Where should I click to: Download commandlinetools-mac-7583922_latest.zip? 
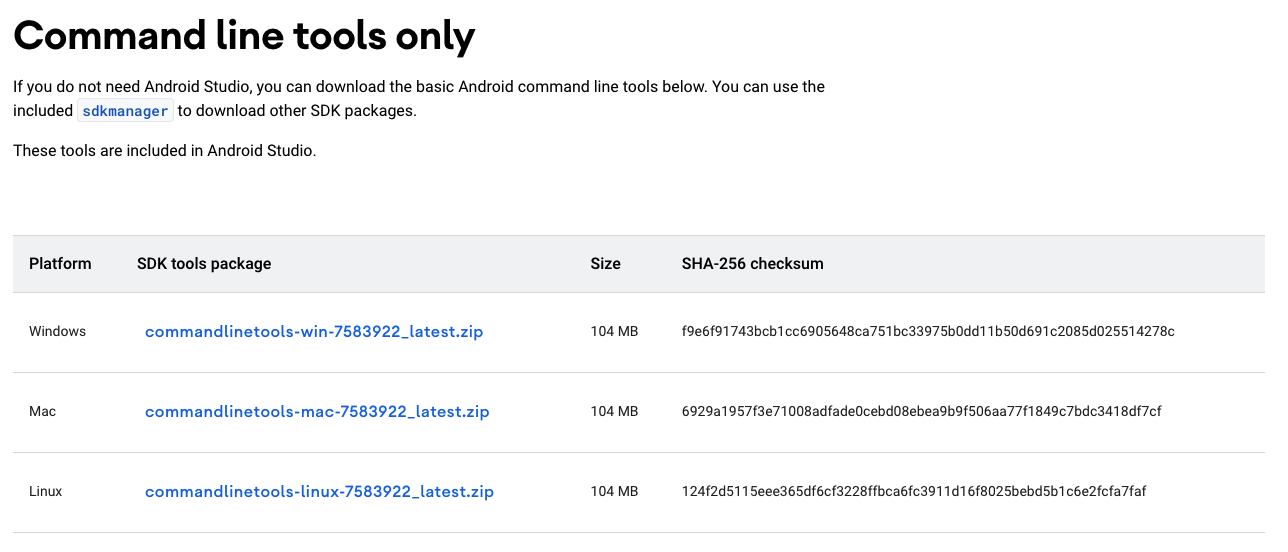point(317,412)
